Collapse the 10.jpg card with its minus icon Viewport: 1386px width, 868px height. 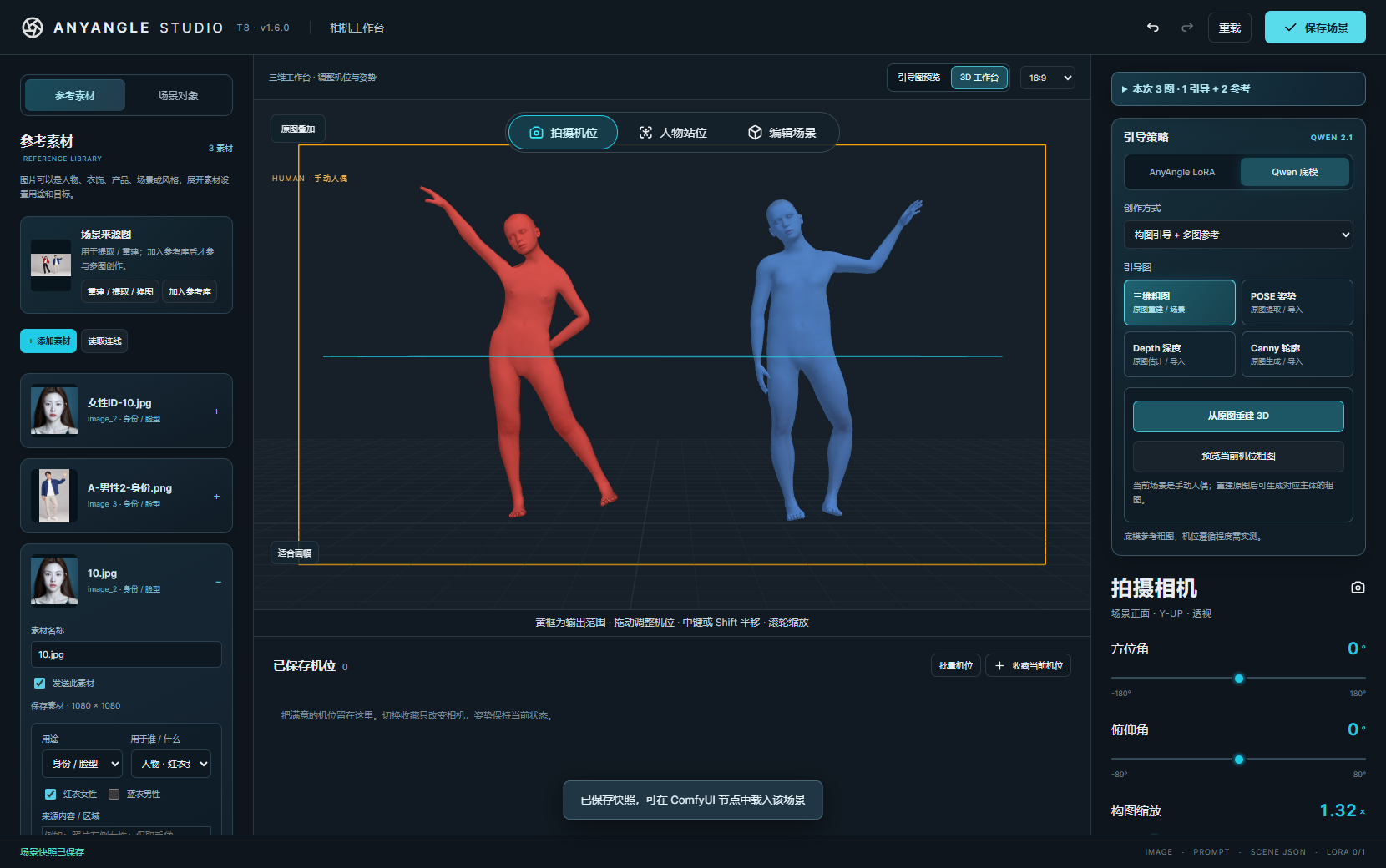coord(218,582)
